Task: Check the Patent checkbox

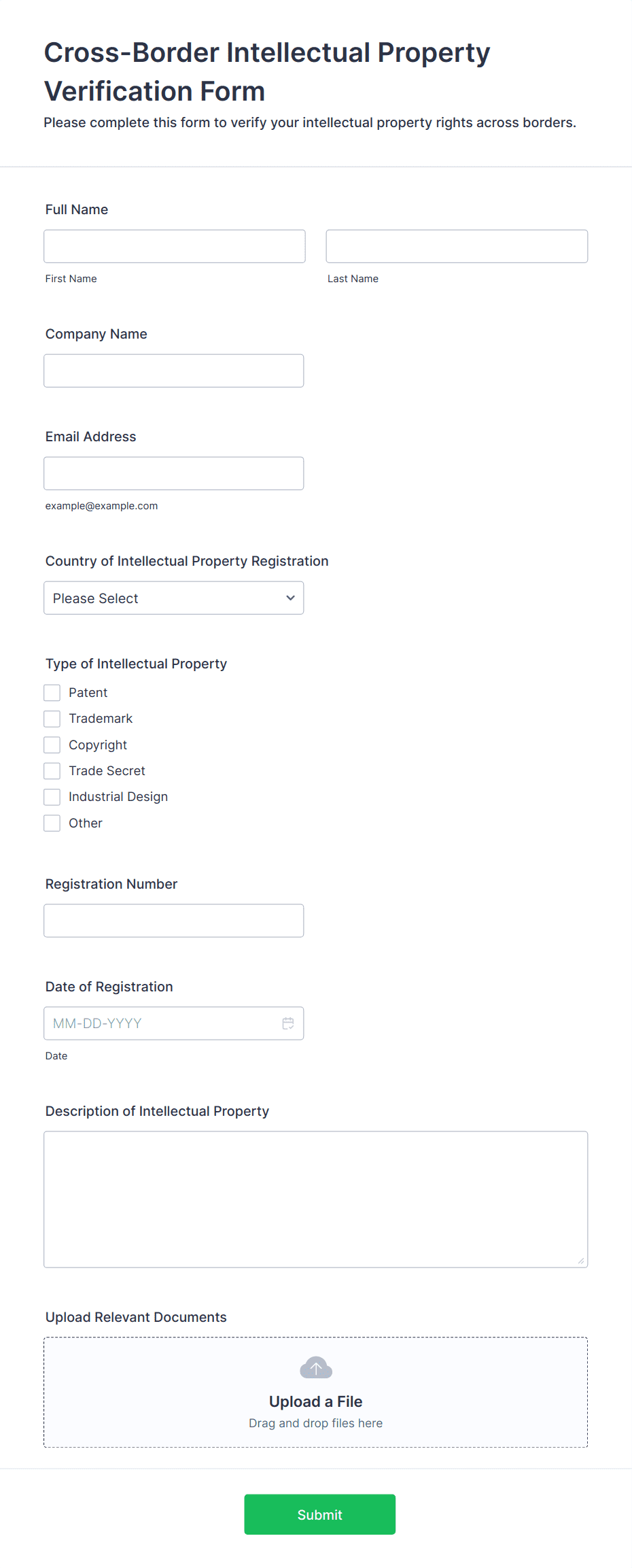Action: tap(52, 693)
